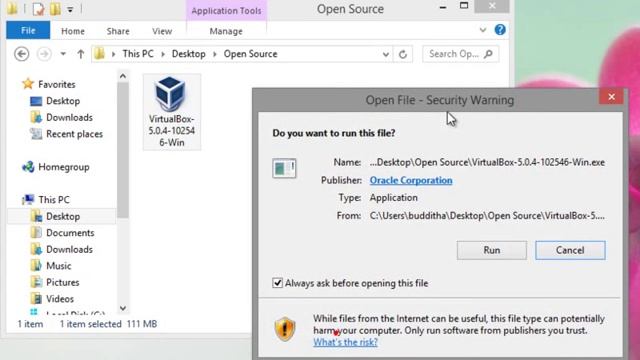Click the application file icon in dialog
This screenshot has height=360, width=640.
[x=284, y=168]
